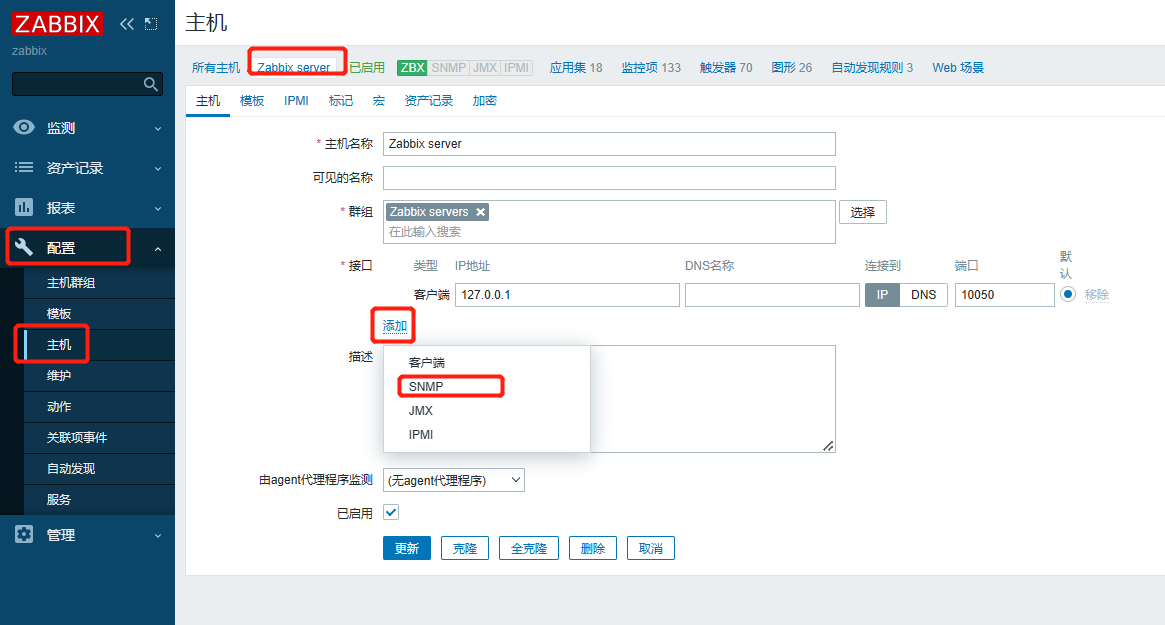This screenshot has height=625, width=1165.
Task: Expand the 管理 menu chevron
Action: coord(158,536)
